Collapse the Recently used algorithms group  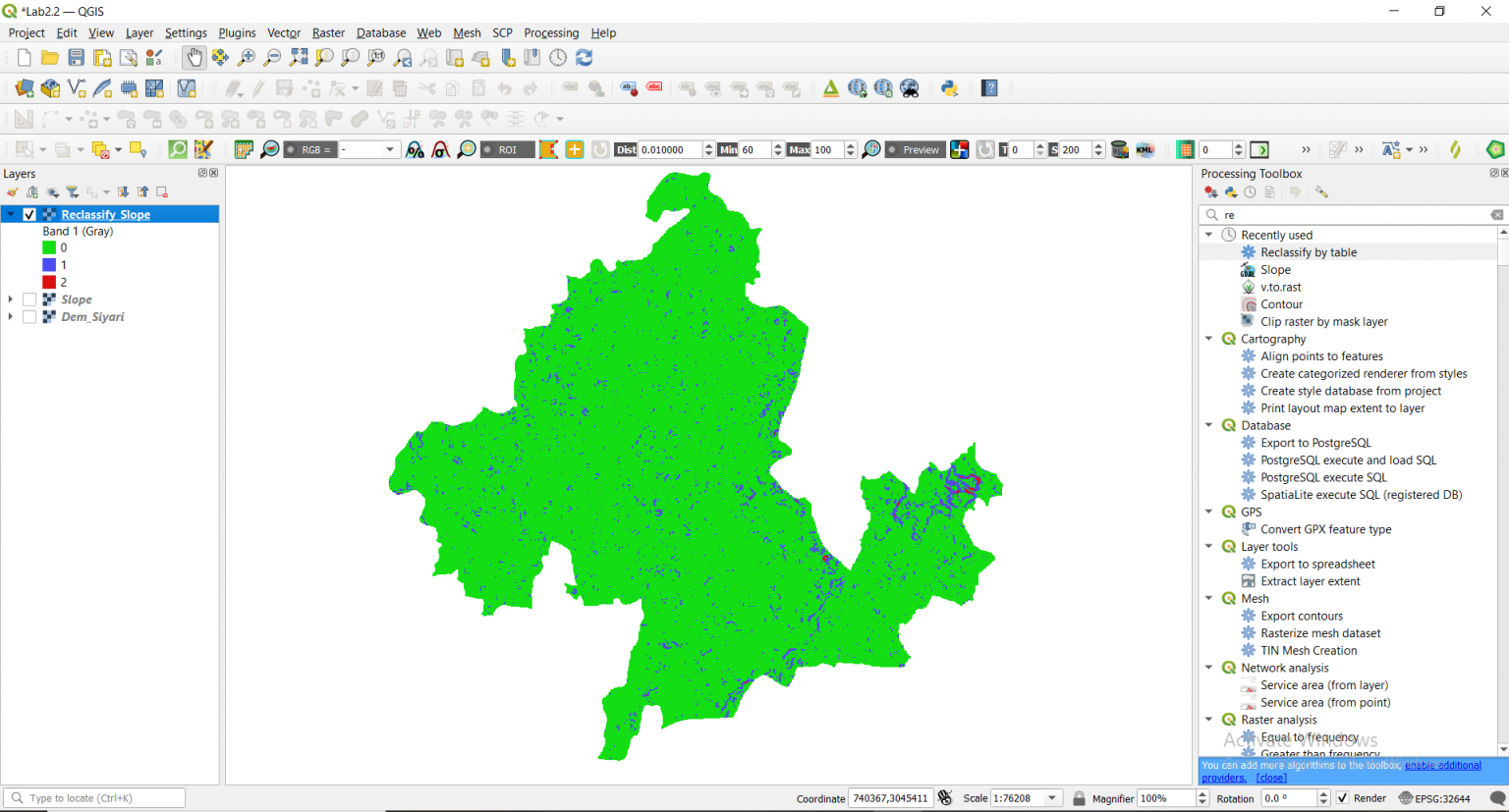[1209, 235]
